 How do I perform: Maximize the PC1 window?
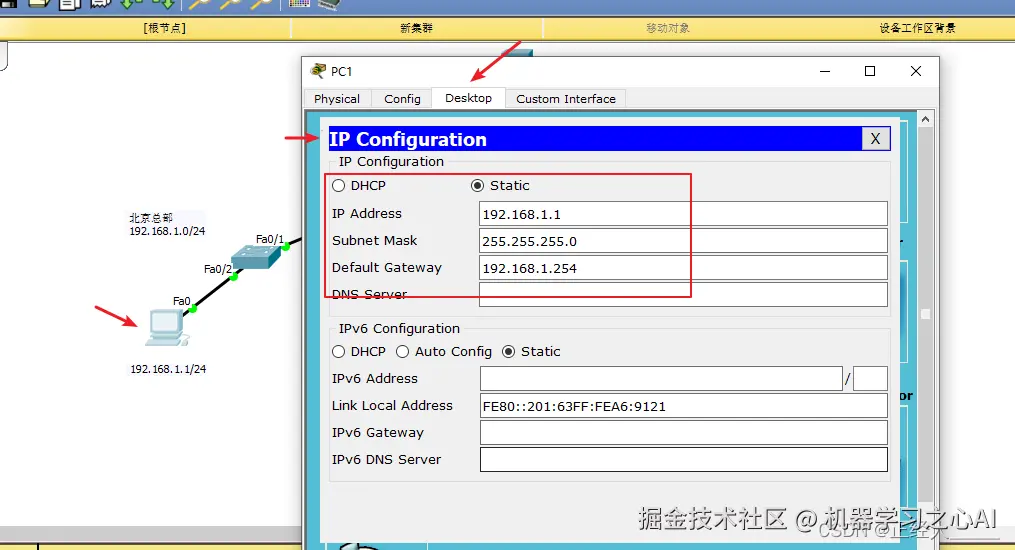click(870, 71)
